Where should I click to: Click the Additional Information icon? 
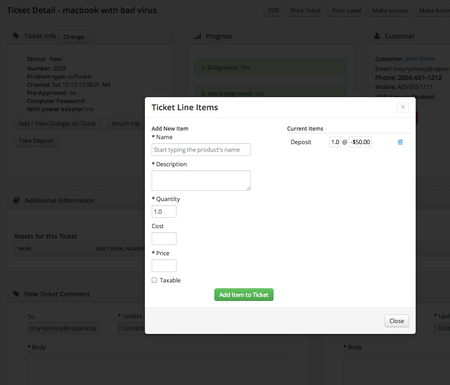16,200
